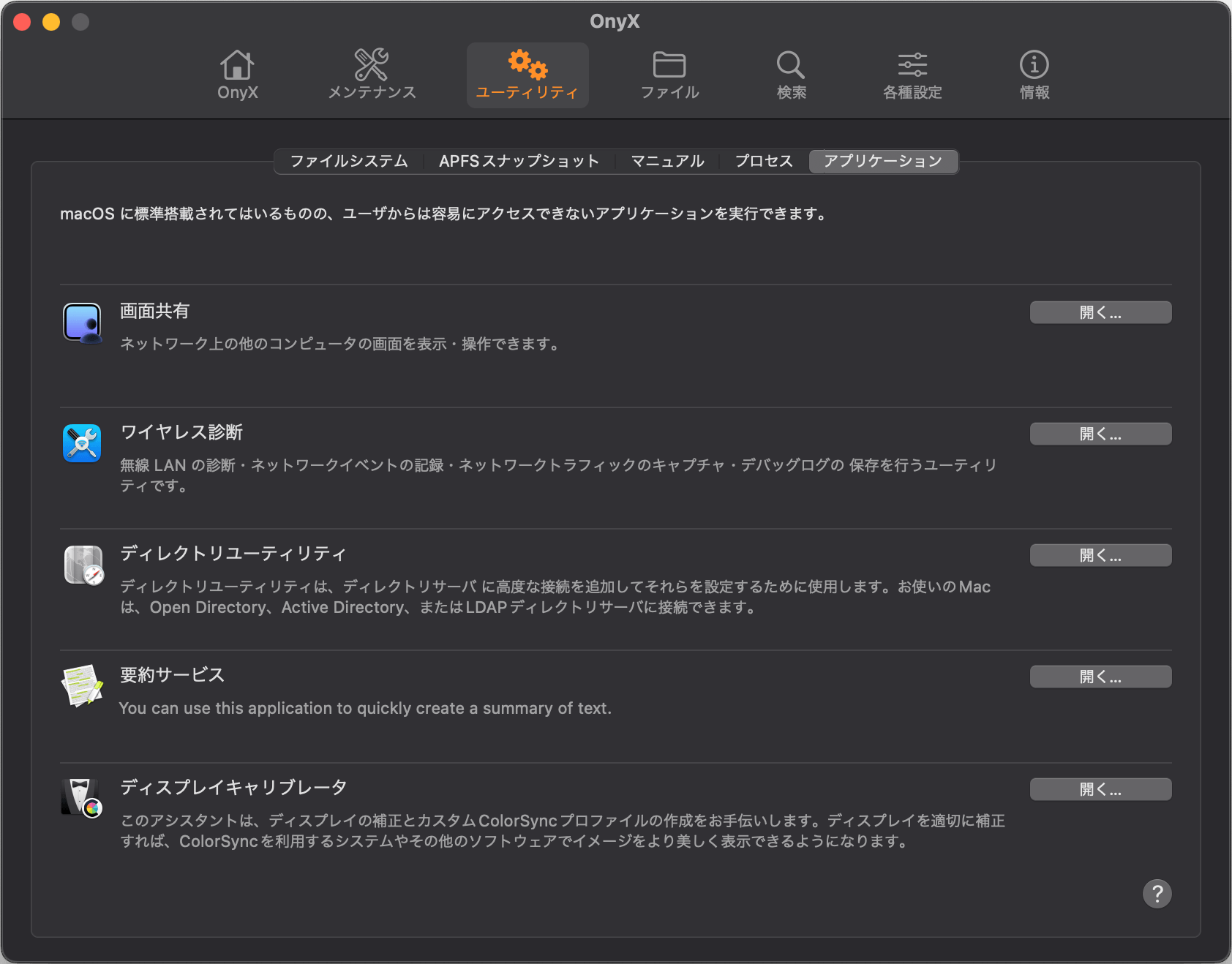The width and height of the screenshot is (1232, 964).
Task: Click 開く for ディスプレイキャリブレータ
Action: point(1100,789)
